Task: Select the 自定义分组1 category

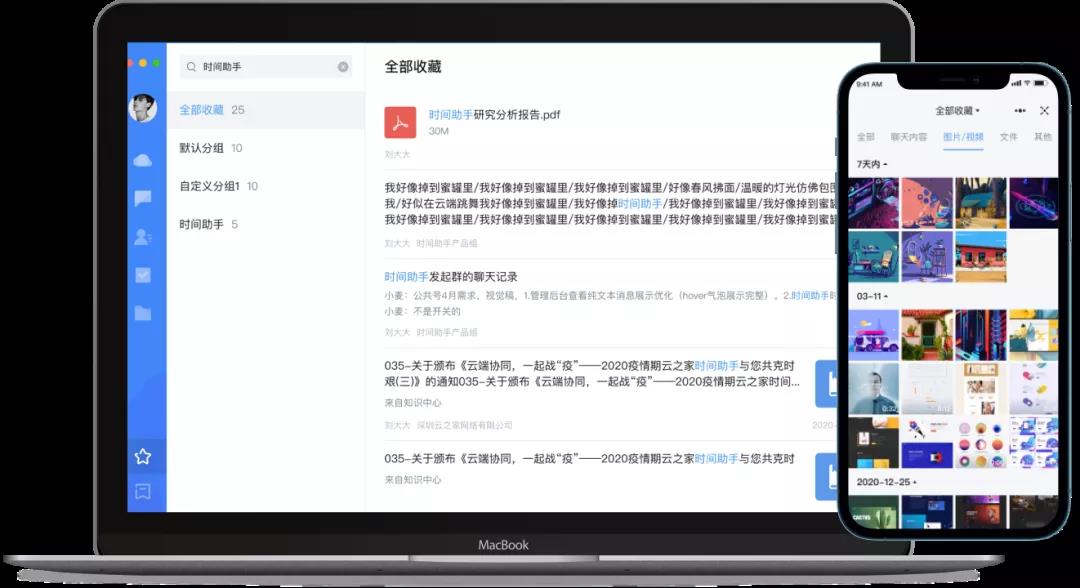Action: click(266, 186)
